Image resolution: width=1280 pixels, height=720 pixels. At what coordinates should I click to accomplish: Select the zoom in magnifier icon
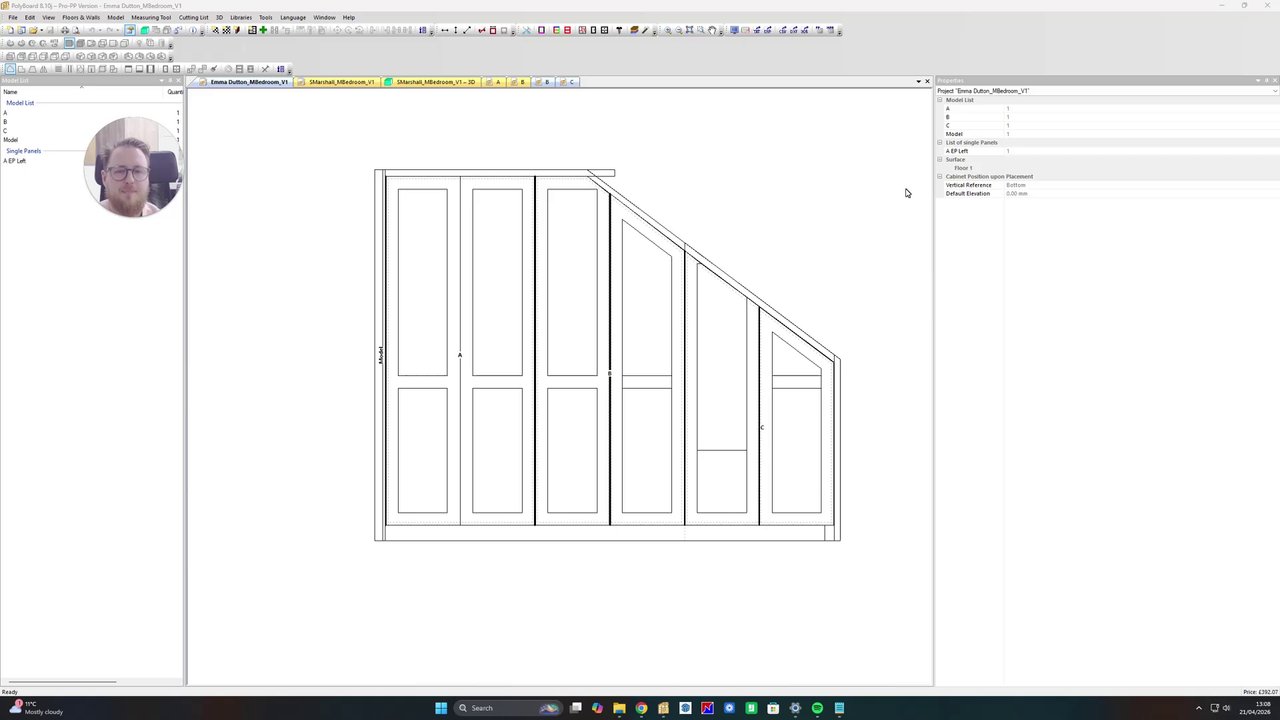pos(668,30)
